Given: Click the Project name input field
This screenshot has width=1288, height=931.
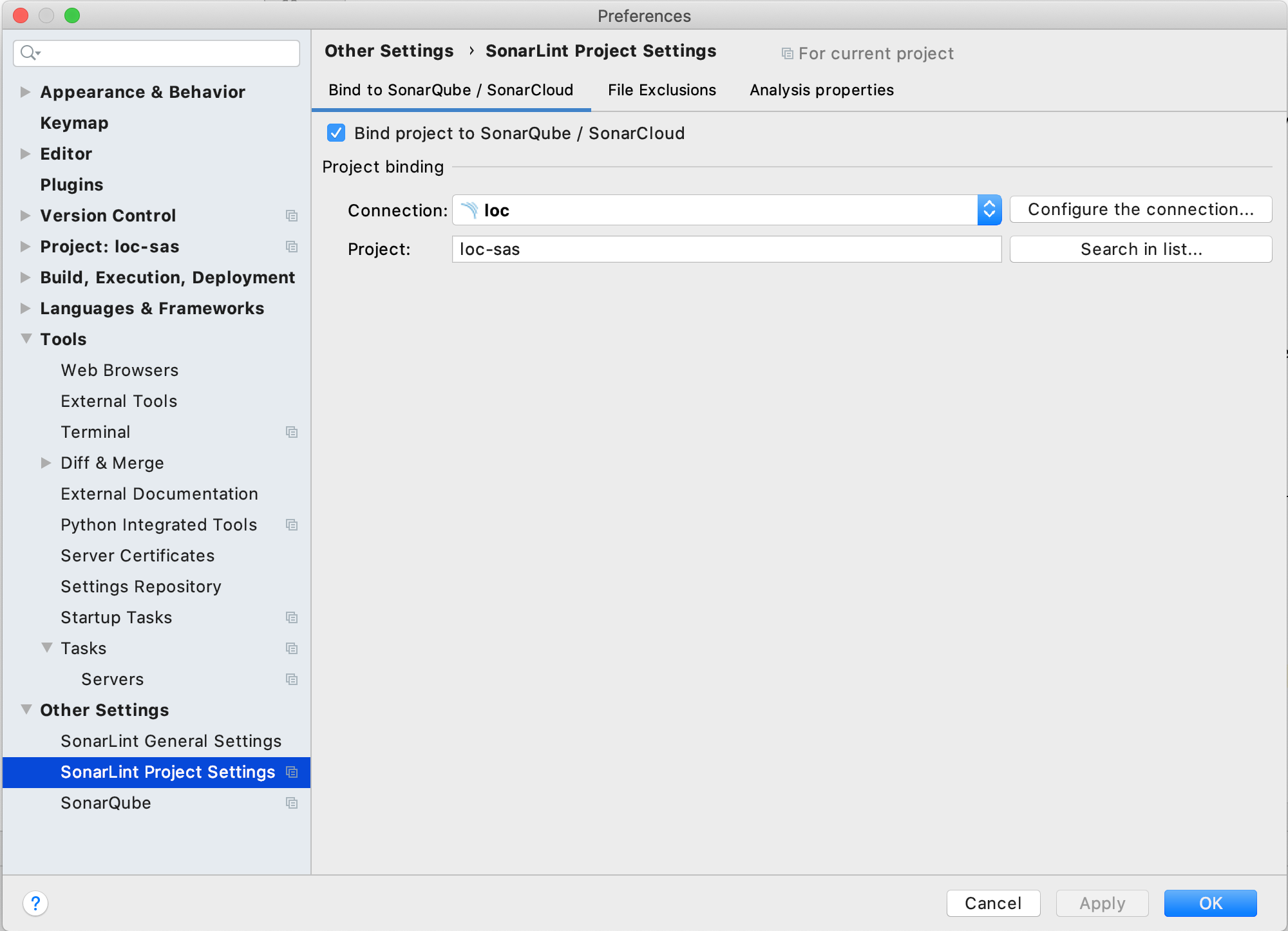Looking at the screenshot, I should (726, 249).
